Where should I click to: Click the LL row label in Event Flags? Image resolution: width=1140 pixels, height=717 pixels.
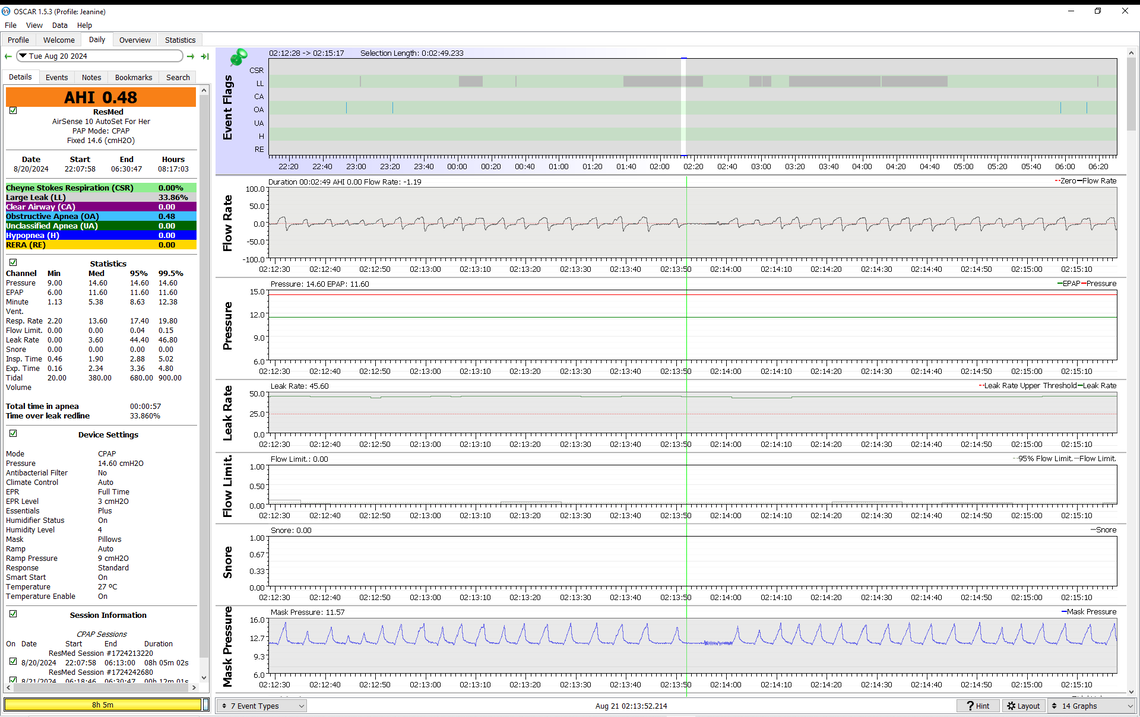tap(260, 84)
